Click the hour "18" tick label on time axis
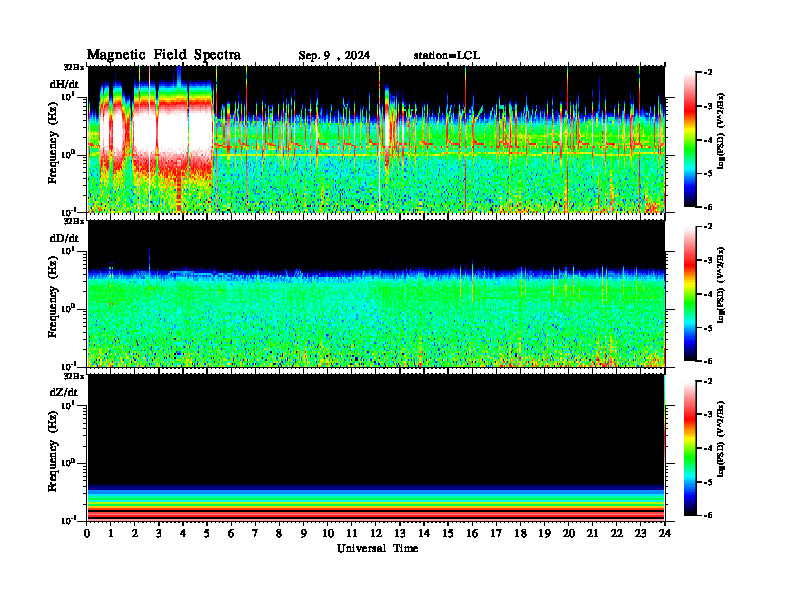792x612 pixels. coord(520,533)
